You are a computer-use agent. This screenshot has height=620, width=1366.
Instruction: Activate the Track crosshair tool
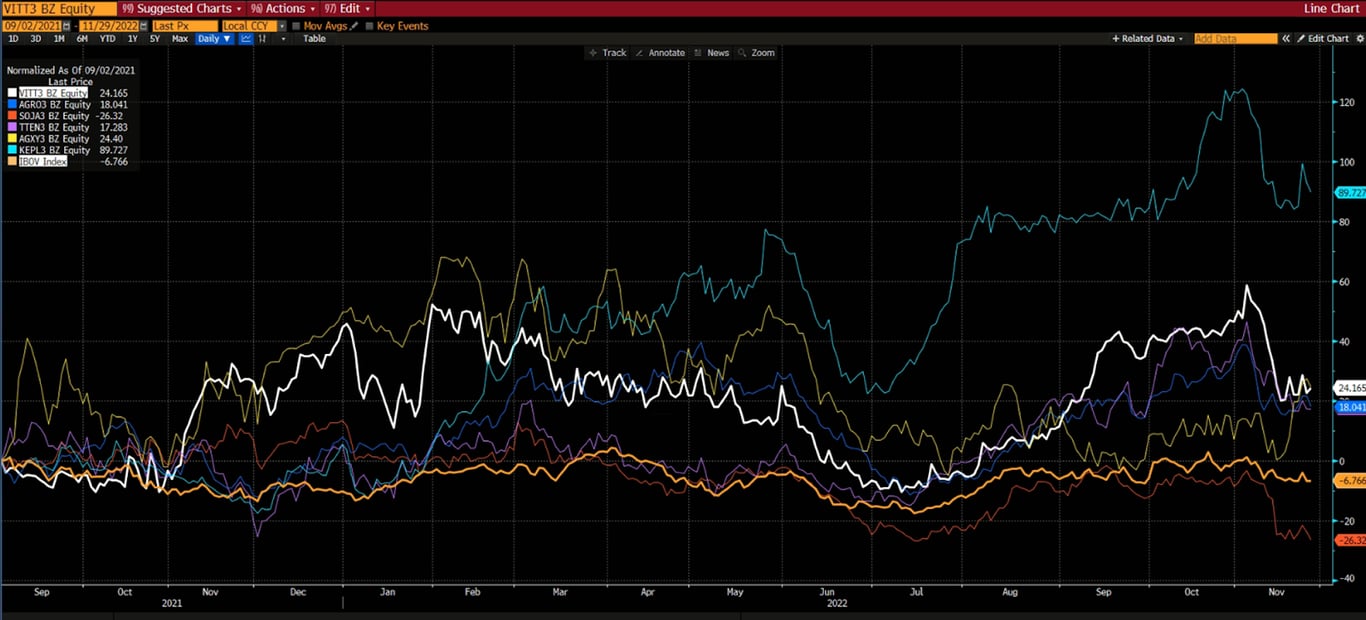[608, 53]
